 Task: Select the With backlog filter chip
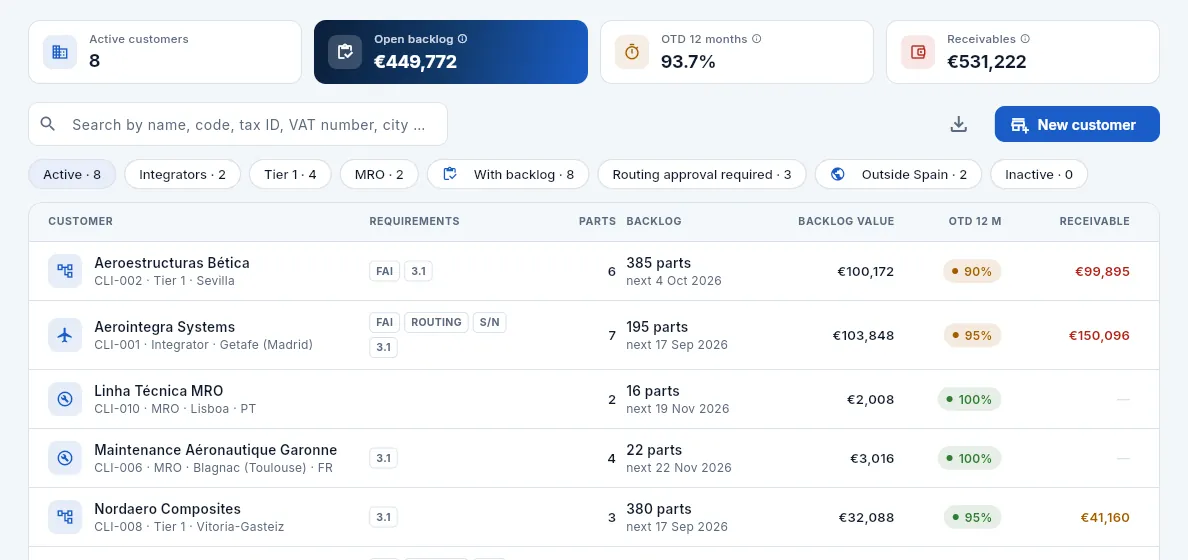(x=508, y=174)
